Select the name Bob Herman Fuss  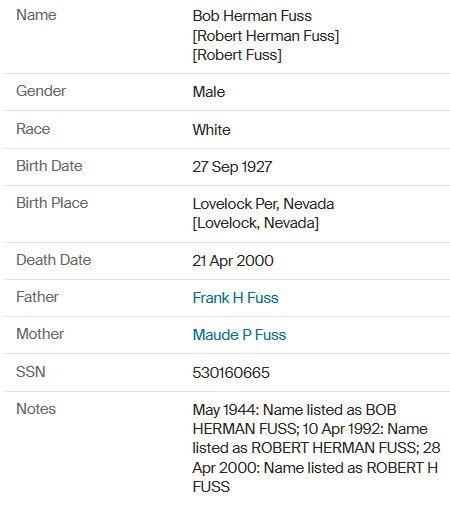click(252, 16)
